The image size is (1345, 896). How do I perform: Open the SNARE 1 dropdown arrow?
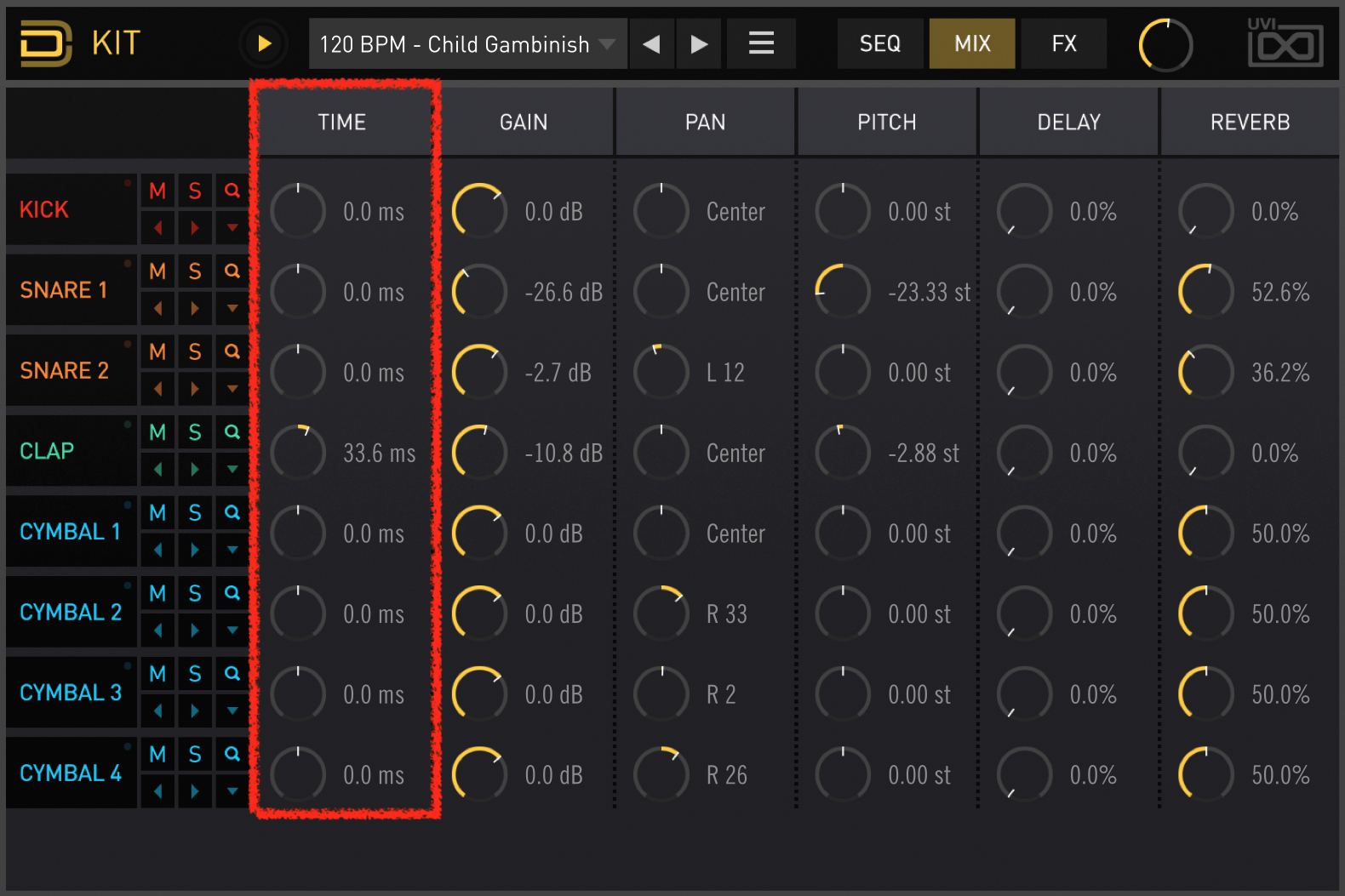232,308
